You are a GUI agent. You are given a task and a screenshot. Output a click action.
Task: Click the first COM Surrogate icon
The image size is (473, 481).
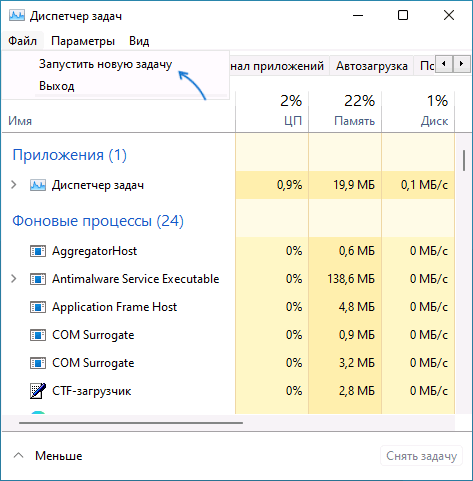point(38,335)
